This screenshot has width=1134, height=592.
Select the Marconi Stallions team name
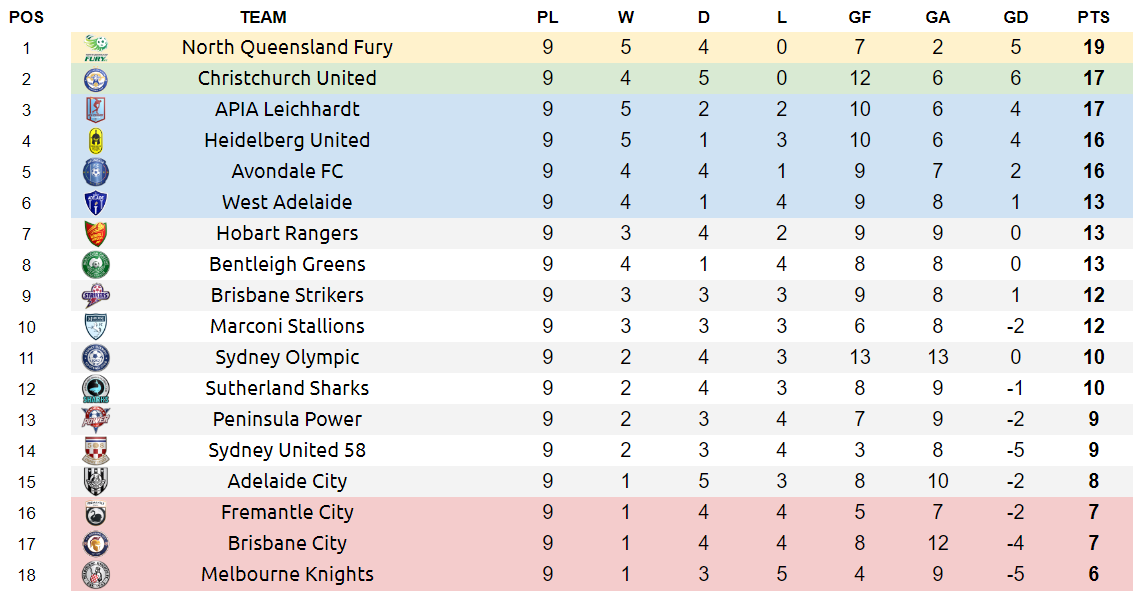(287, 326)
